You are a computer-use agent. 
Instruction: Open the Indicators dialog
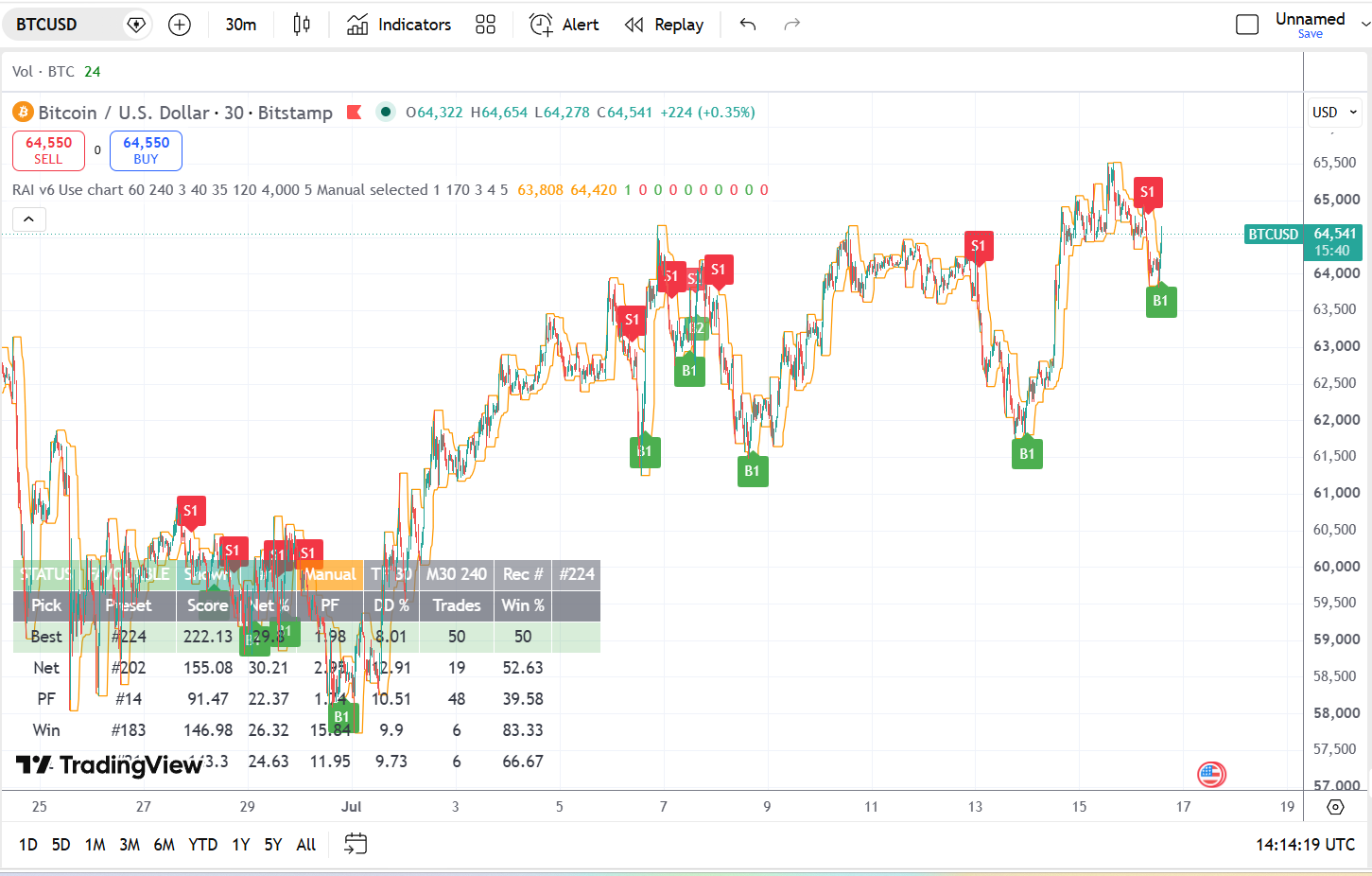click(399, 25)
